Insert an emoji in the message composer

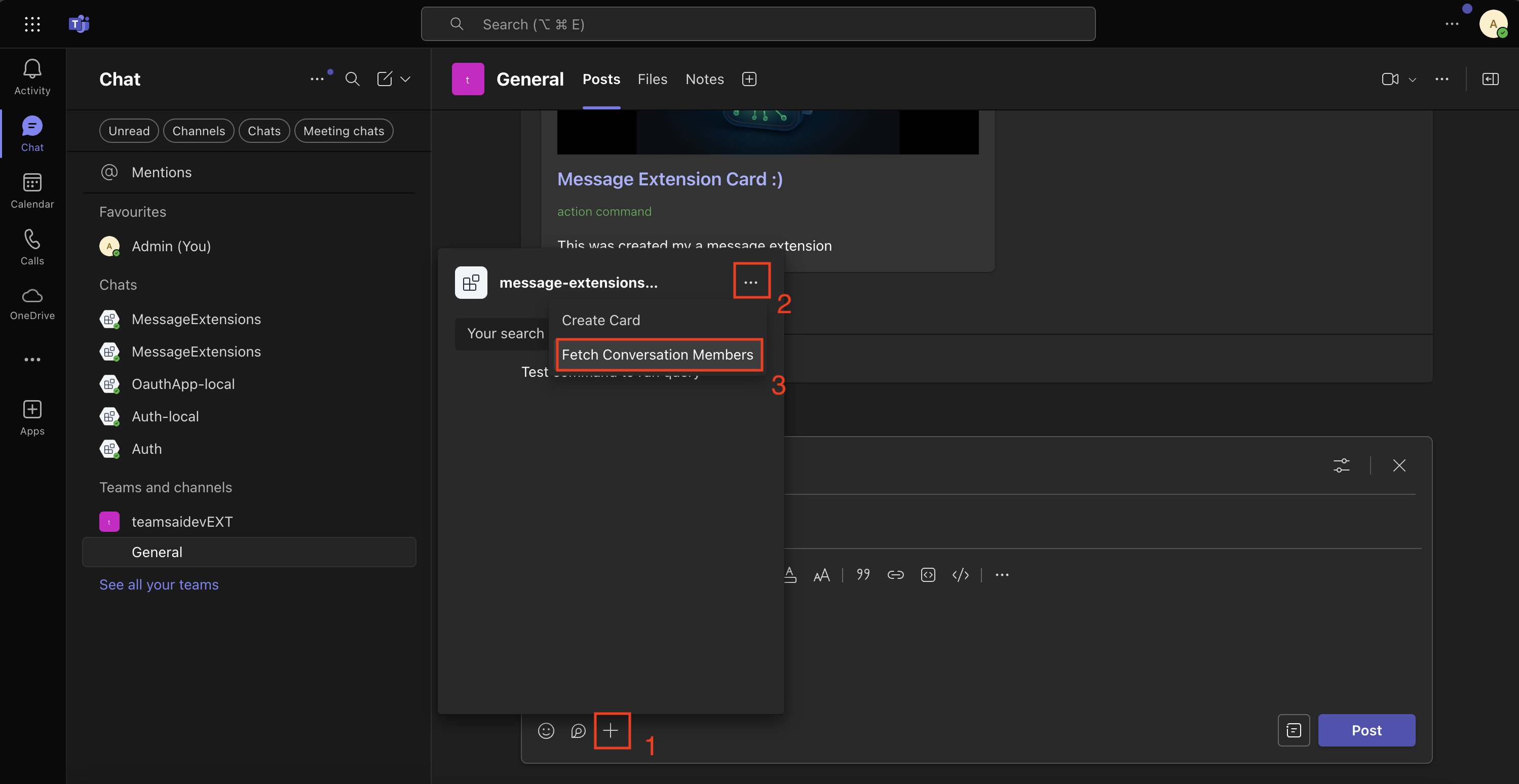(x=546, y=731)
